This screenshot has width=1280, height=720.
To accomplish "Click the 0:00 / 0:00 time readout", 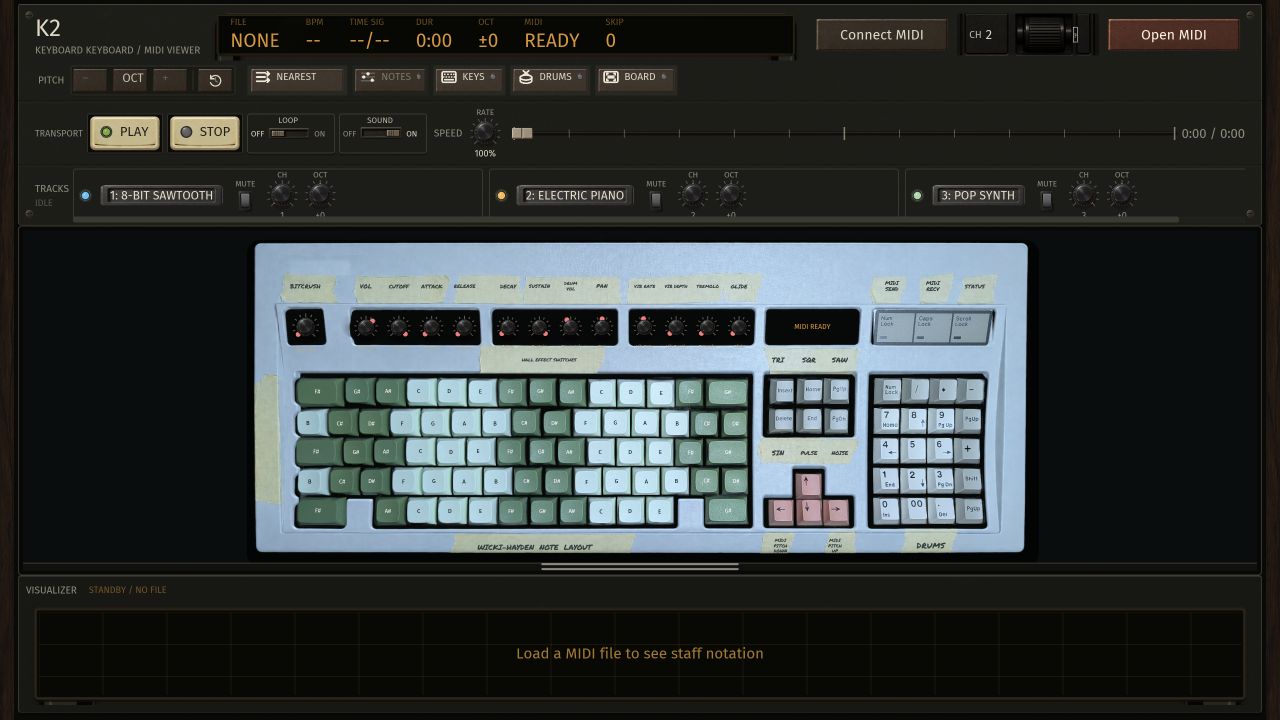I will [x=1213, y=133].
